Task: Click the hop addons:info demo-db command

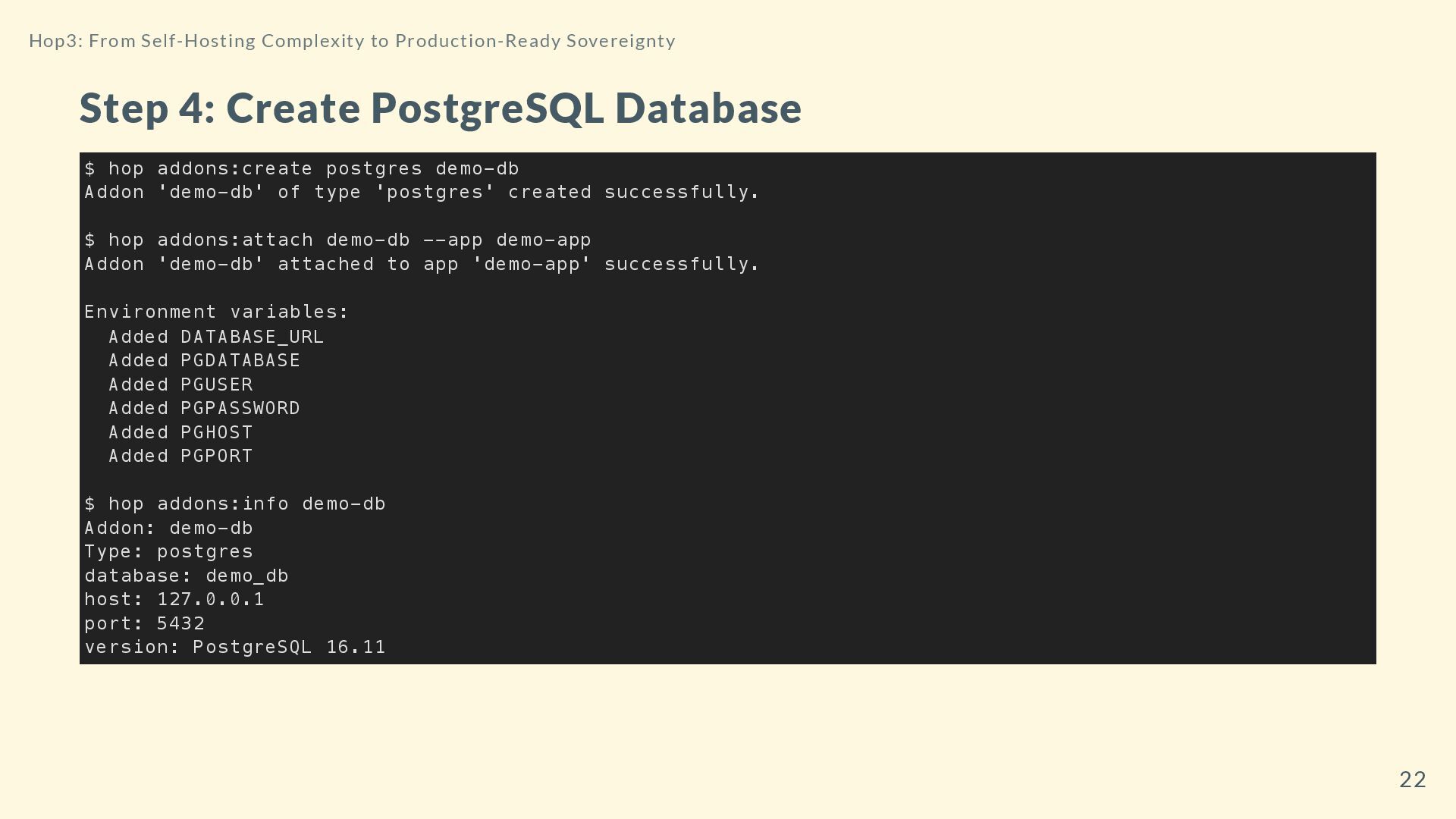Action: point(235,504)
